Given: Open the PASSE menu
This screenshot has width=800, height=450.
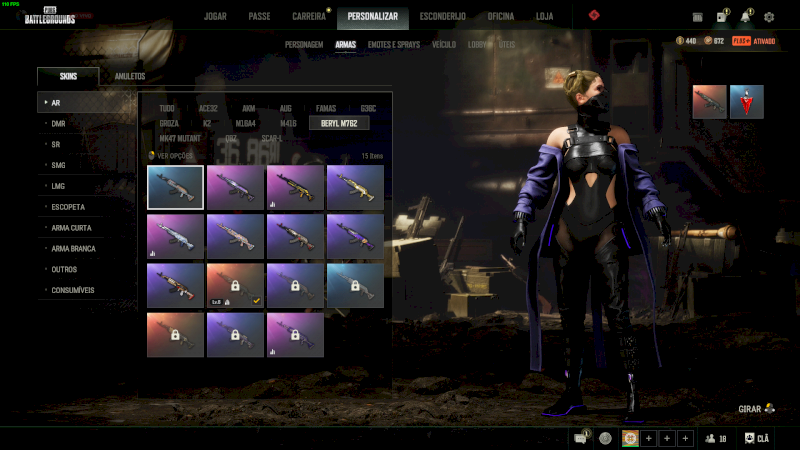Looking at the screenshot, I should [x=259, y=16].
